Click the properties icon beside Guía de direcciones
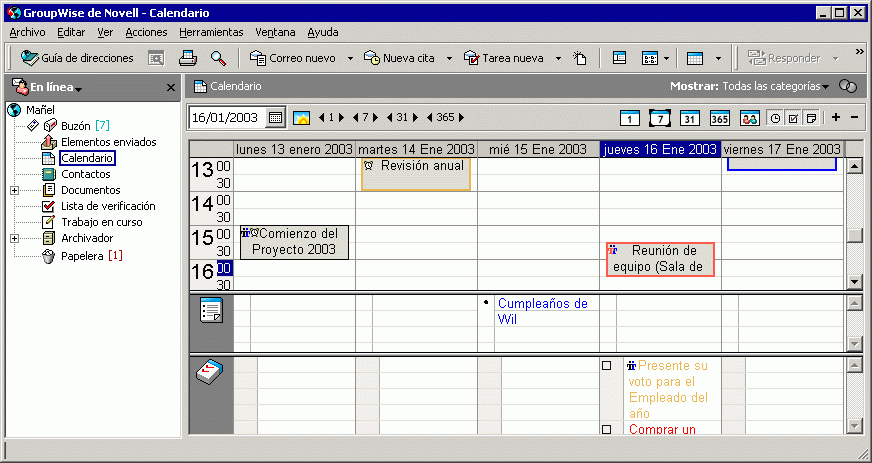 coord(156,58)
